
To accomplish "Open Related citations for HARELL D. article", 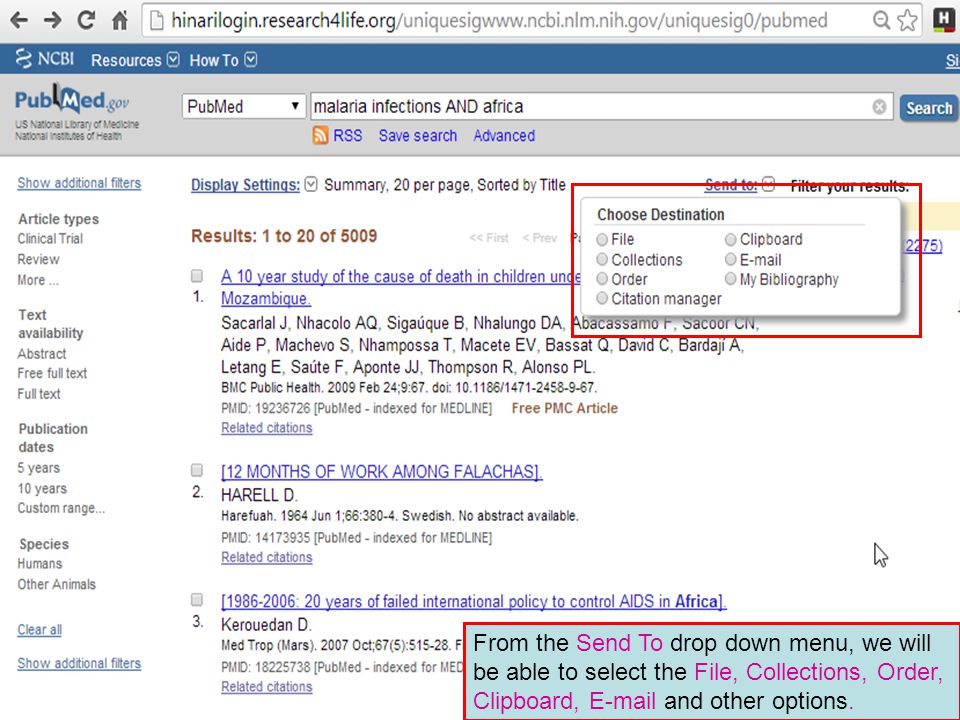I will coord(267,558).
